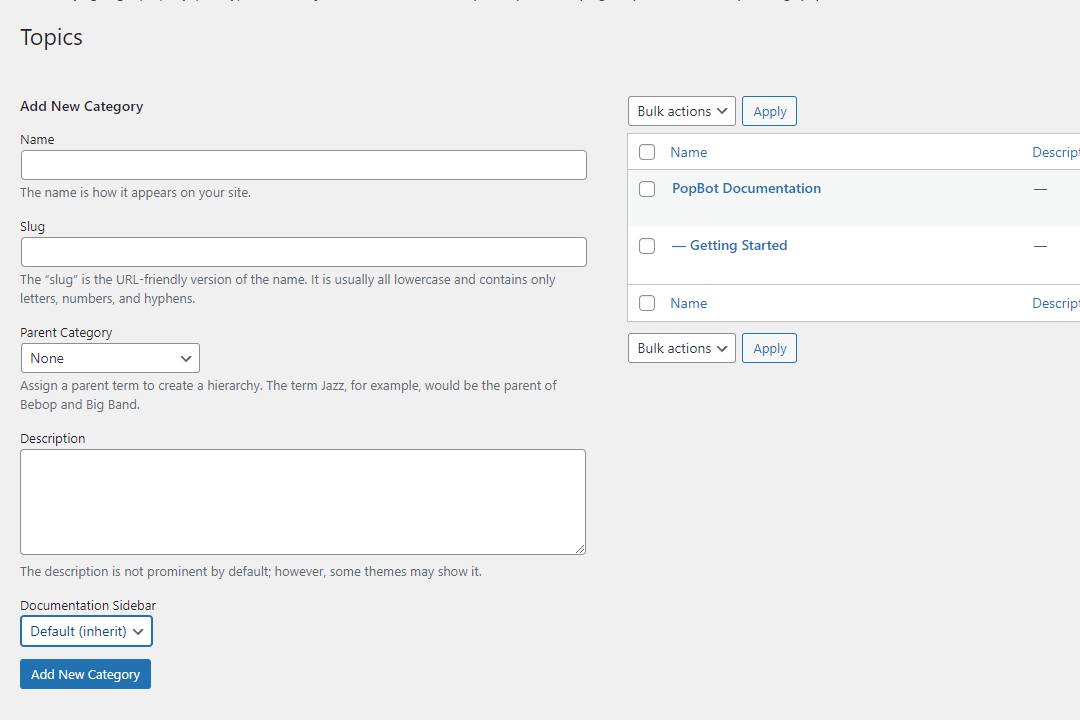1080x720 pixels.
Task: Click the Name label in table footer
Action: click(688, 303)
